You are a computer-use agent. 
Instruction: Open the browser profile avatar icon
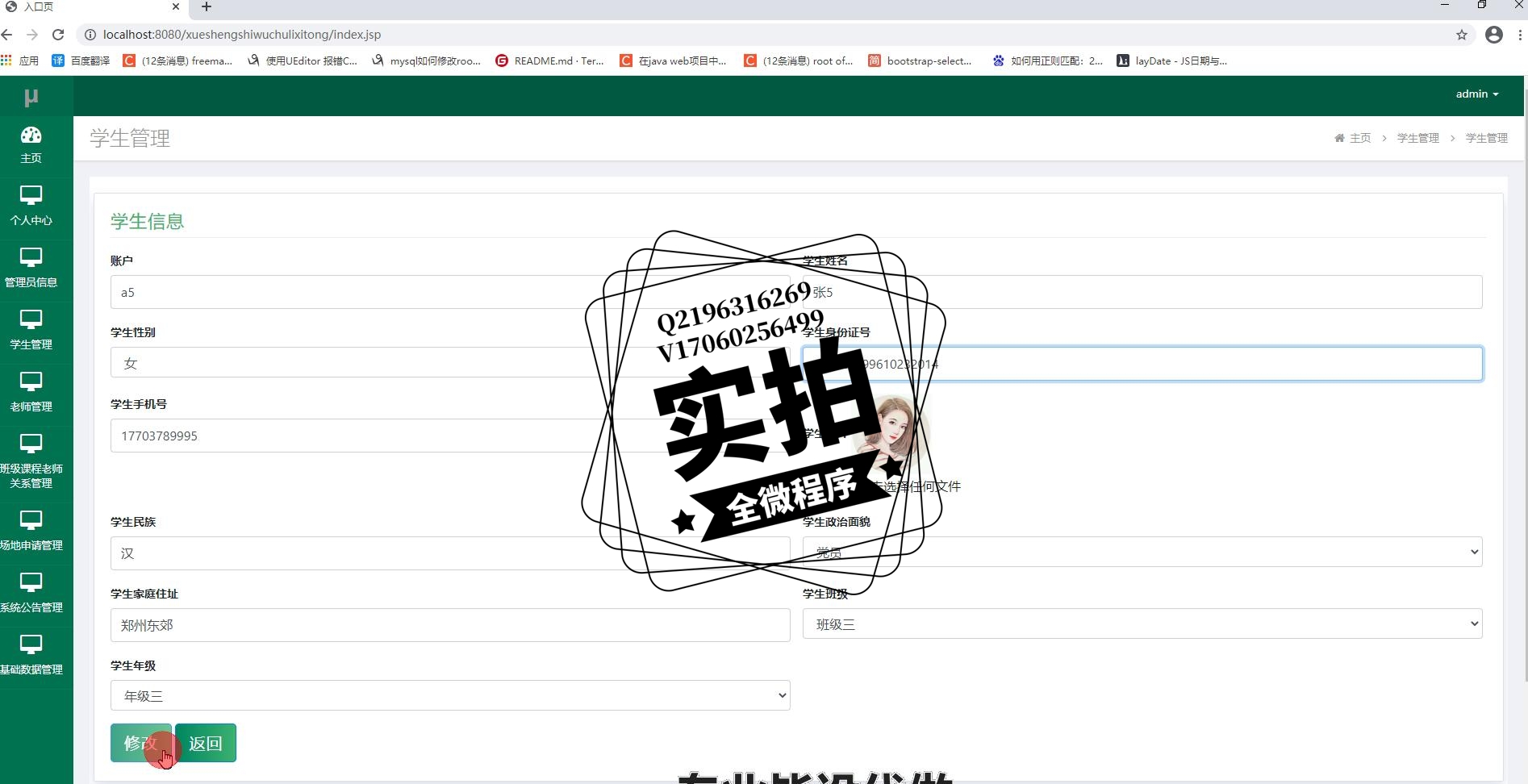pyautogui.click(x=1494, y=35)
